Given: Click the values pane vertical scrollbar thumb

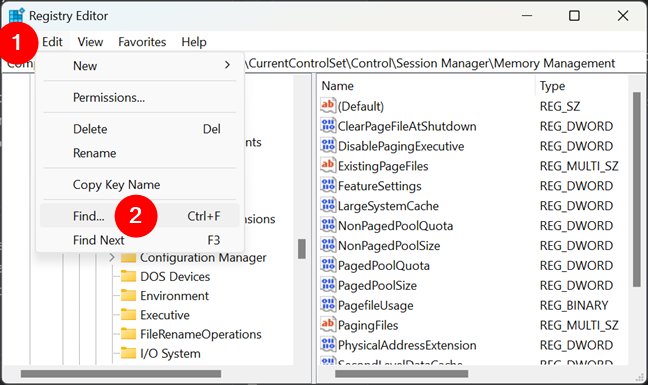Looking at the screenshot, I should 636,189.
